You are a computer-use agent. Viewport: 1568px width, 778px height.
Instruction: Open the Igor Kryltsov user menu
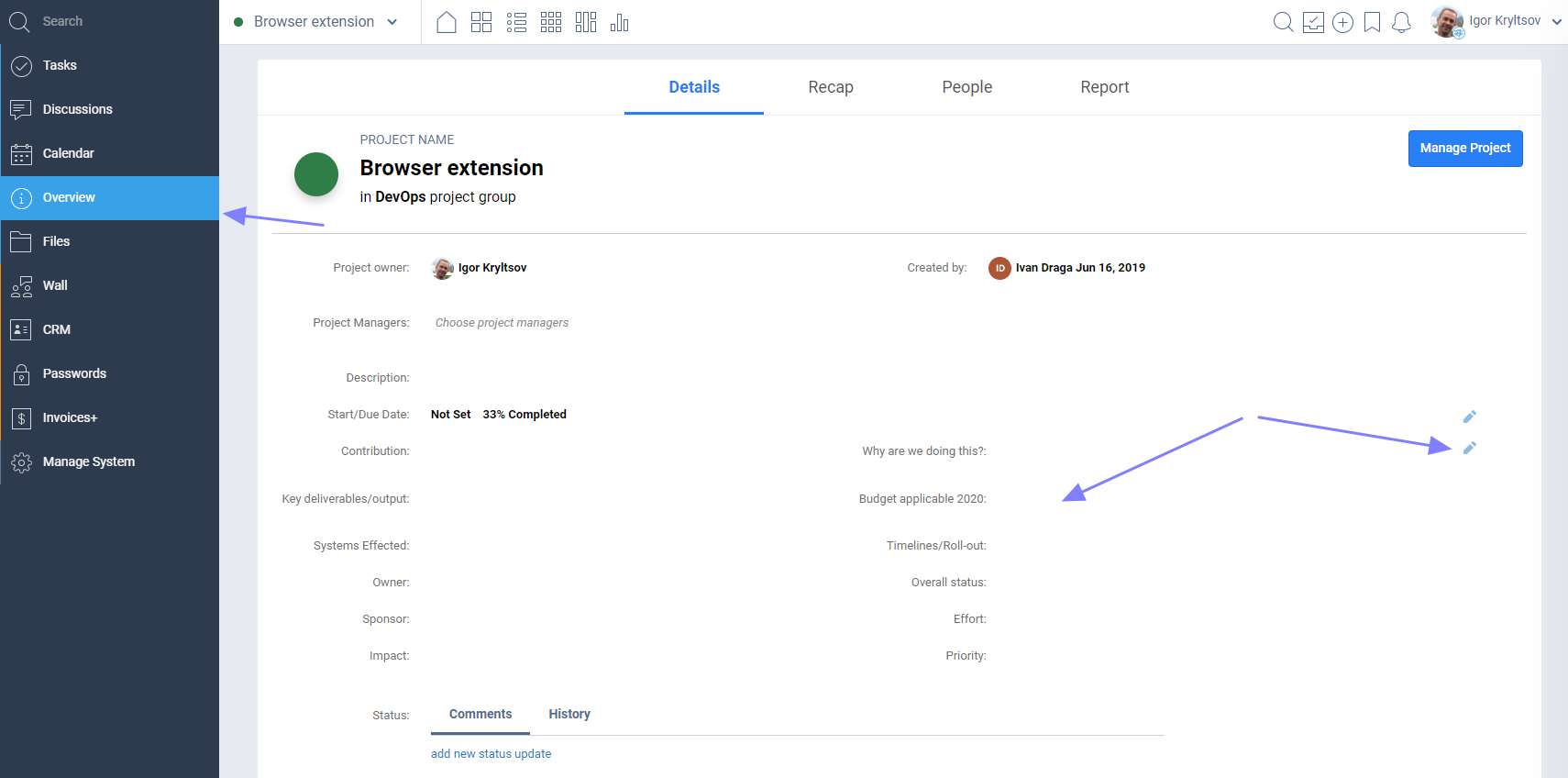1496,21
